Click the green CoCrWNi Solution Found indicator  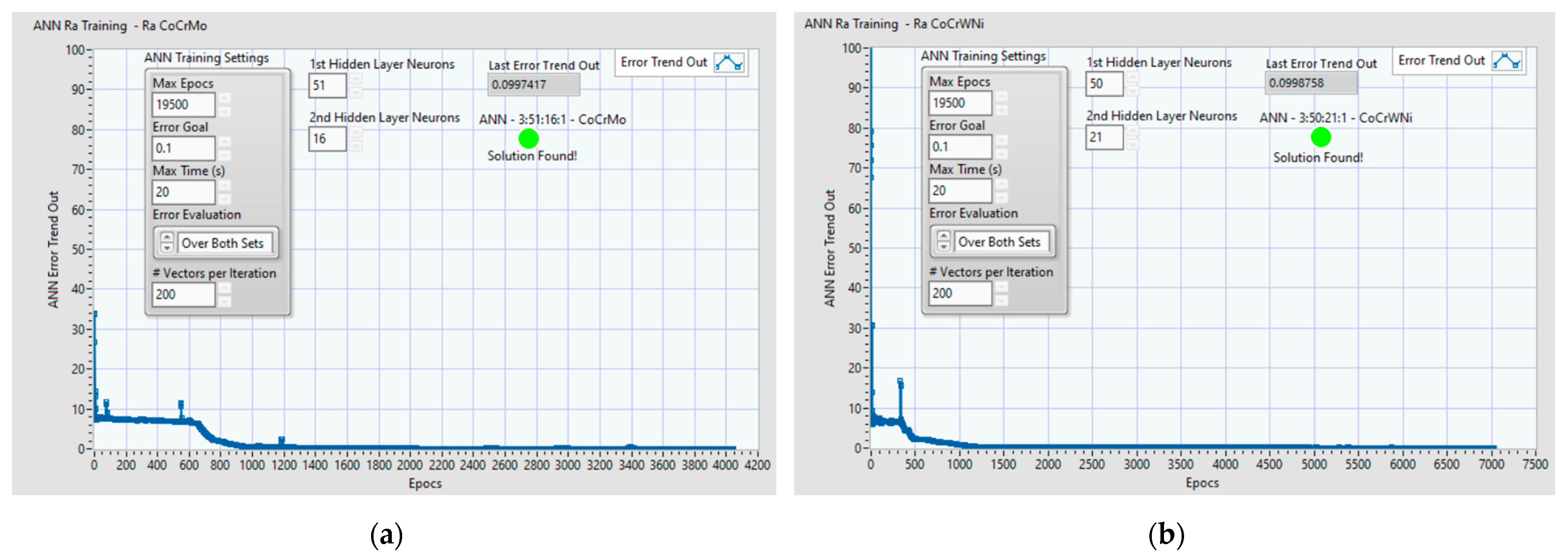[x=1320, y=137]
